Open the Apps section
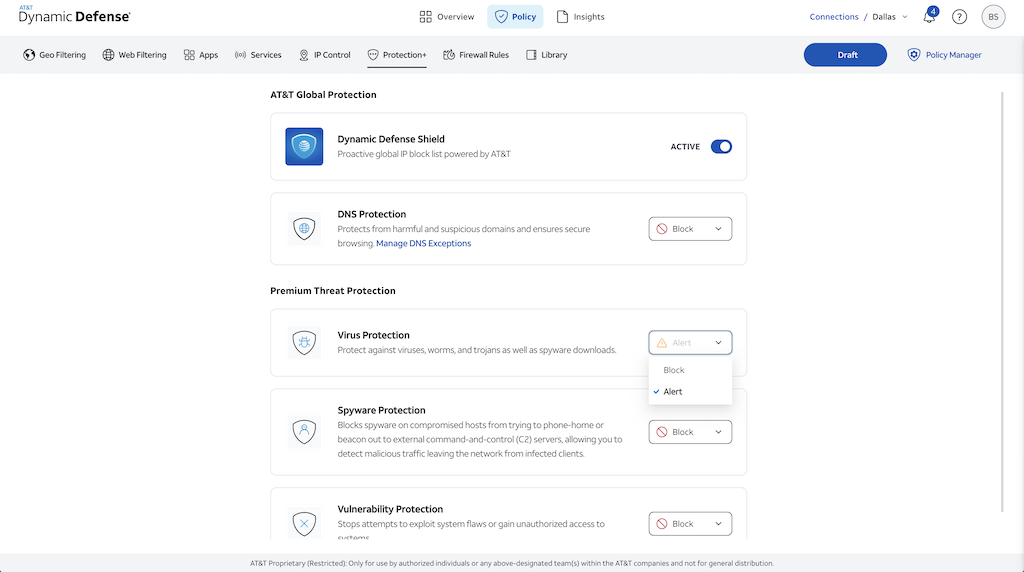Screen dimensions: 1024x572 (x=201, y=55)
